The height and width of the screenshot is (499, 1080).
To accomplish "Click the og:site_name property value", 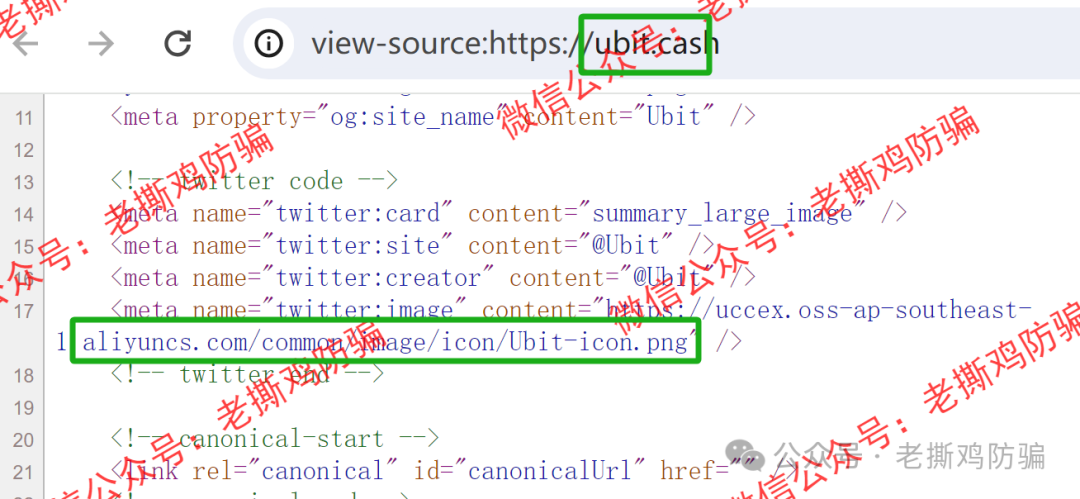I will (413, 117).
